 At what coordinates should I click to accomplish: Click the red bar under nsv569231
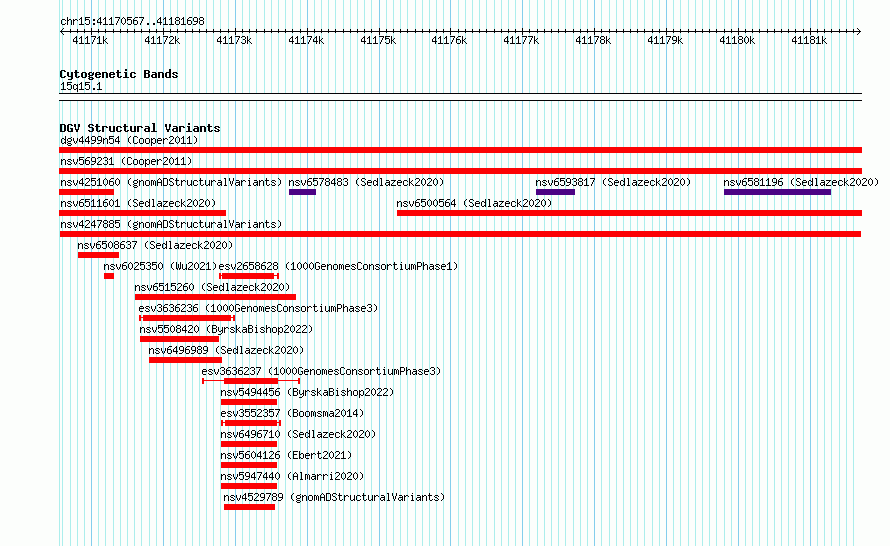click(x=460, y=171)
